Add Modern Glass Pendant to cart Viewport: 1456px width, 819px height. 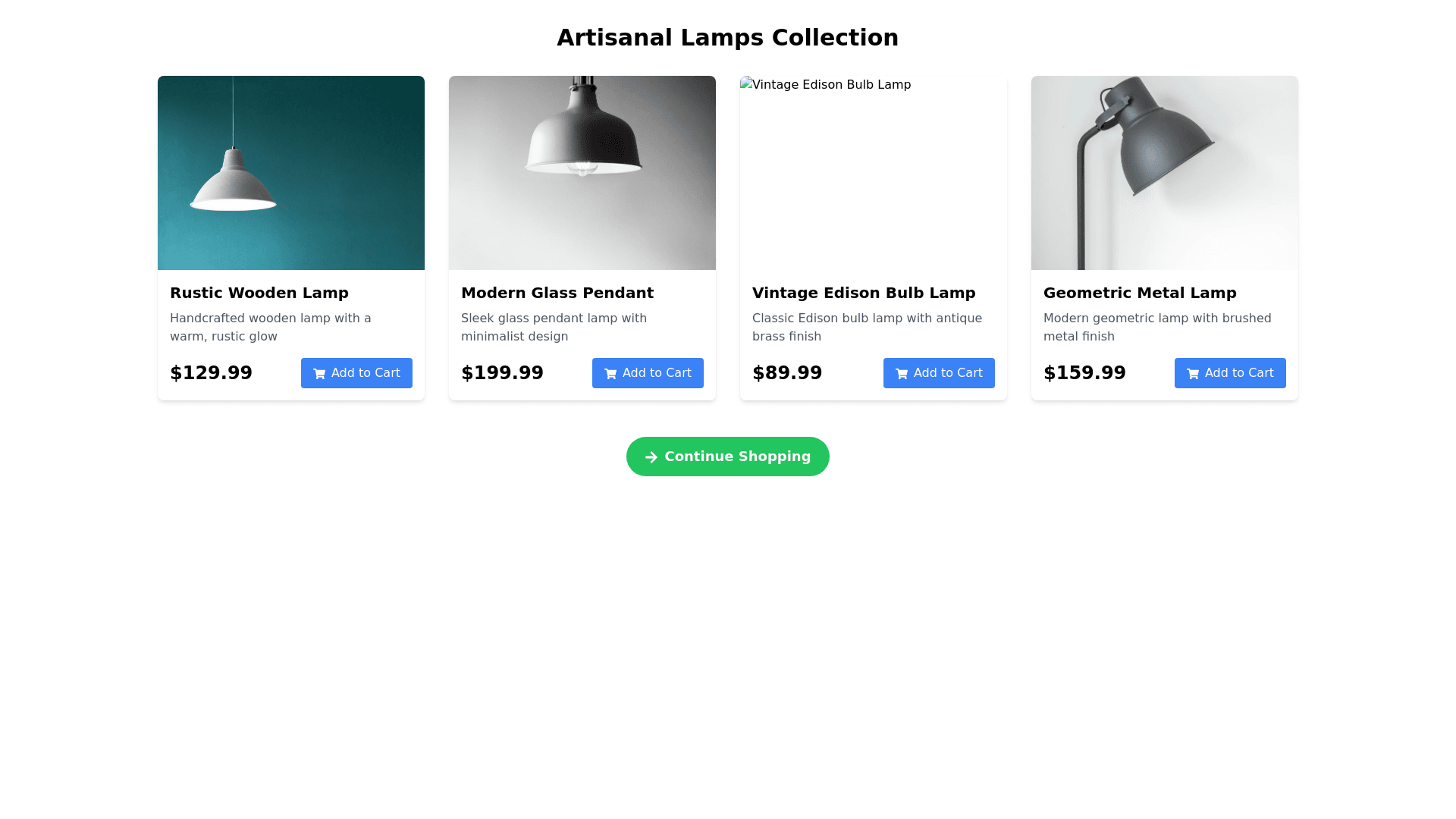click(x=648, y=373)
